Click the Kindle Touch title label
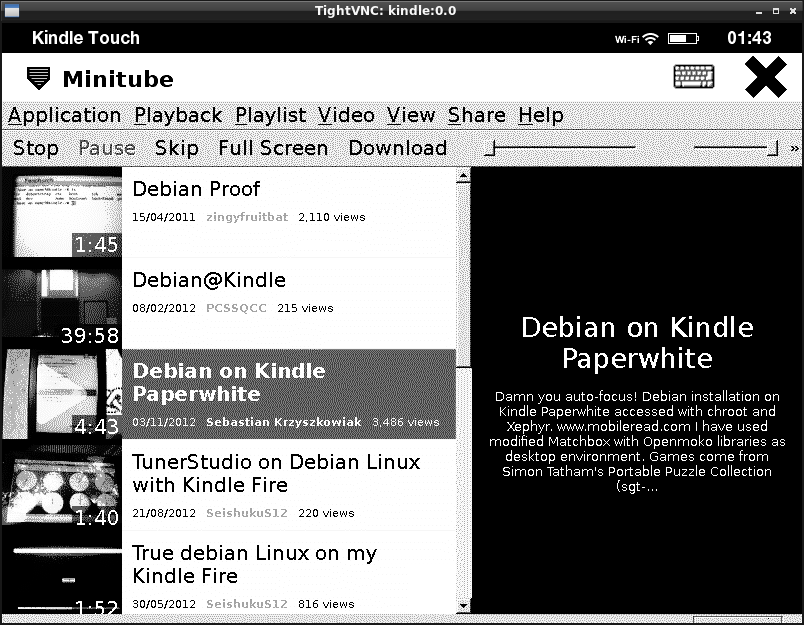This screenshot has height=625, width=804. click(86, 38)
